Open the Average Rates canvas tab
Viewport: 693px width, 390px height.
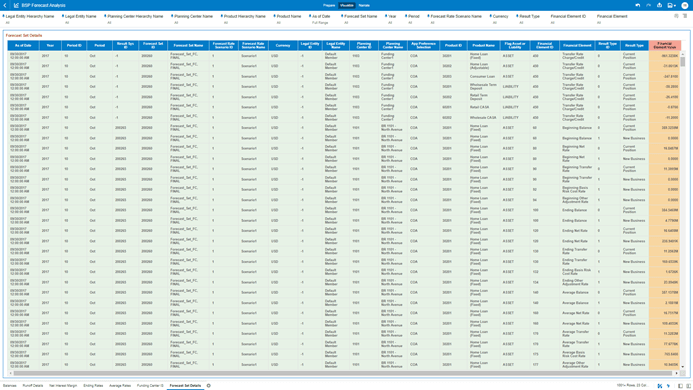(120, 386)
